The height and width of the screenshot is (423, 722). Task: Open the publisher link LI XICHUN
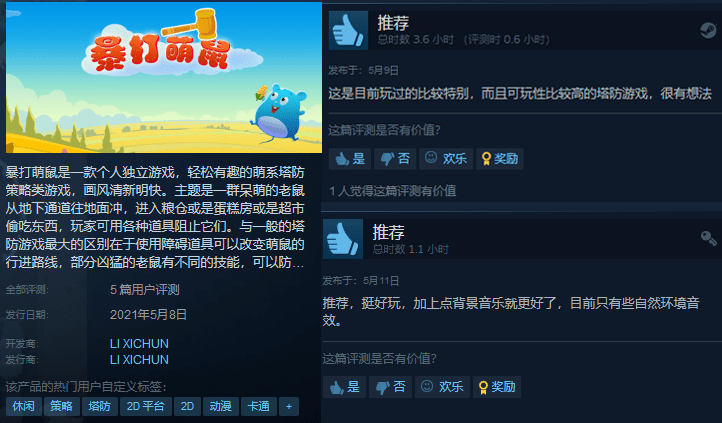pos(139,359)
